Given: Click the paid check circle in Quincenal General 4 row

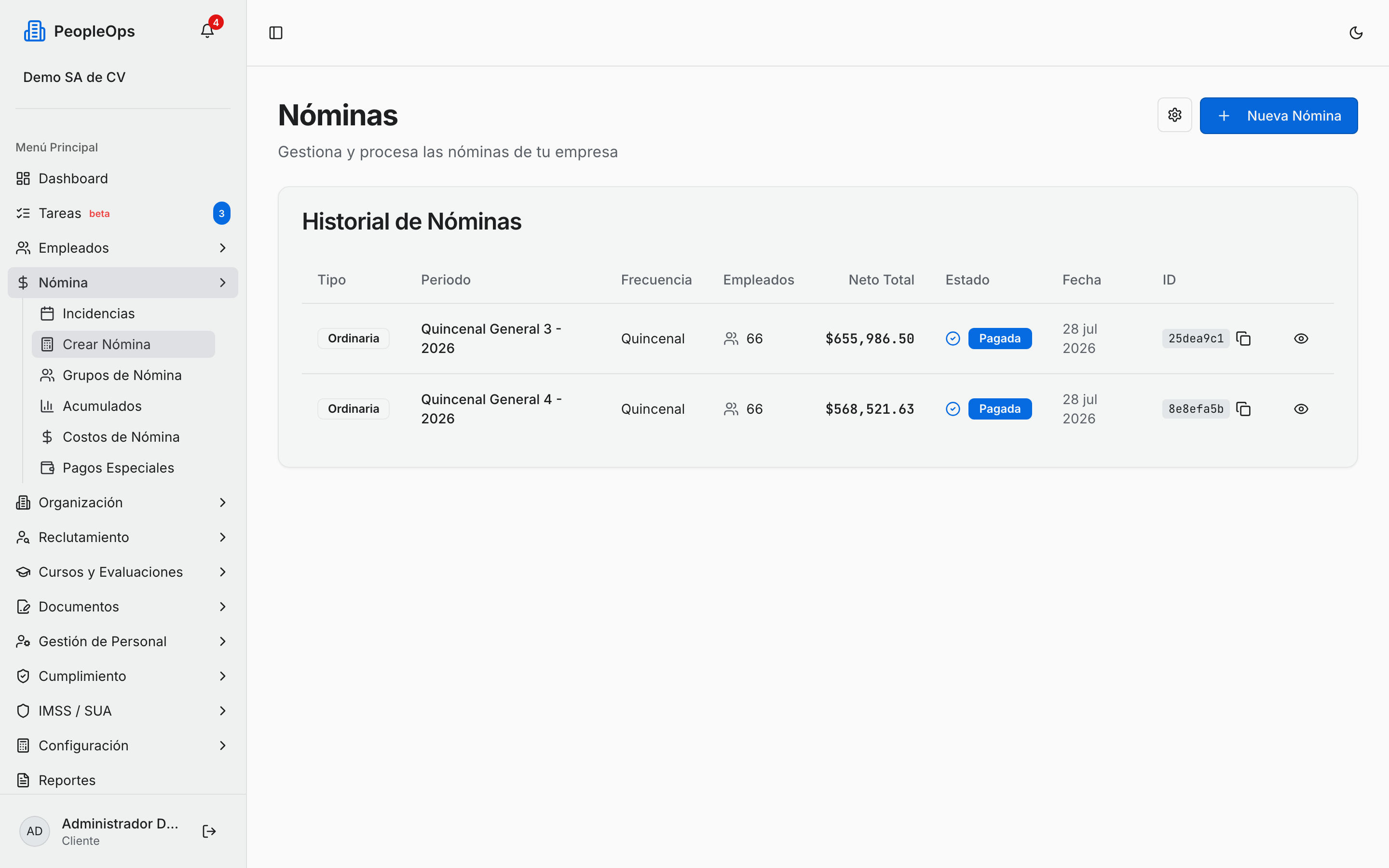Looking at the screenshot, I should coord(953,409).
